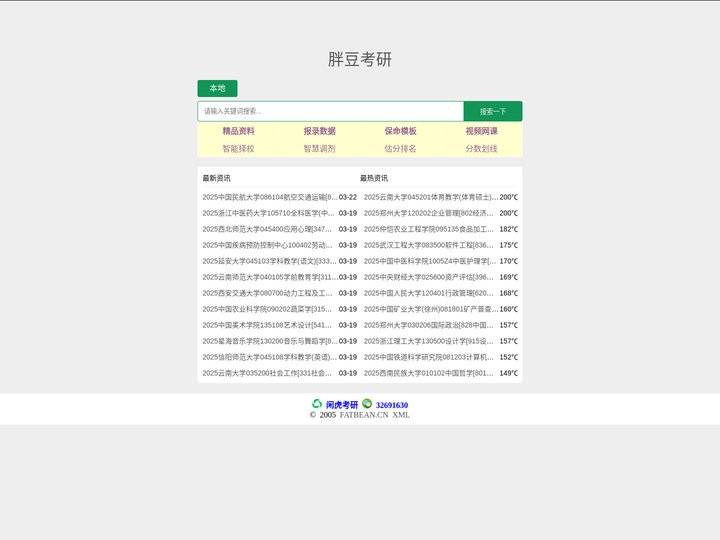Click the 最新资讯 column heading
Screen dimensions: 720x540
tap(216, 178)
